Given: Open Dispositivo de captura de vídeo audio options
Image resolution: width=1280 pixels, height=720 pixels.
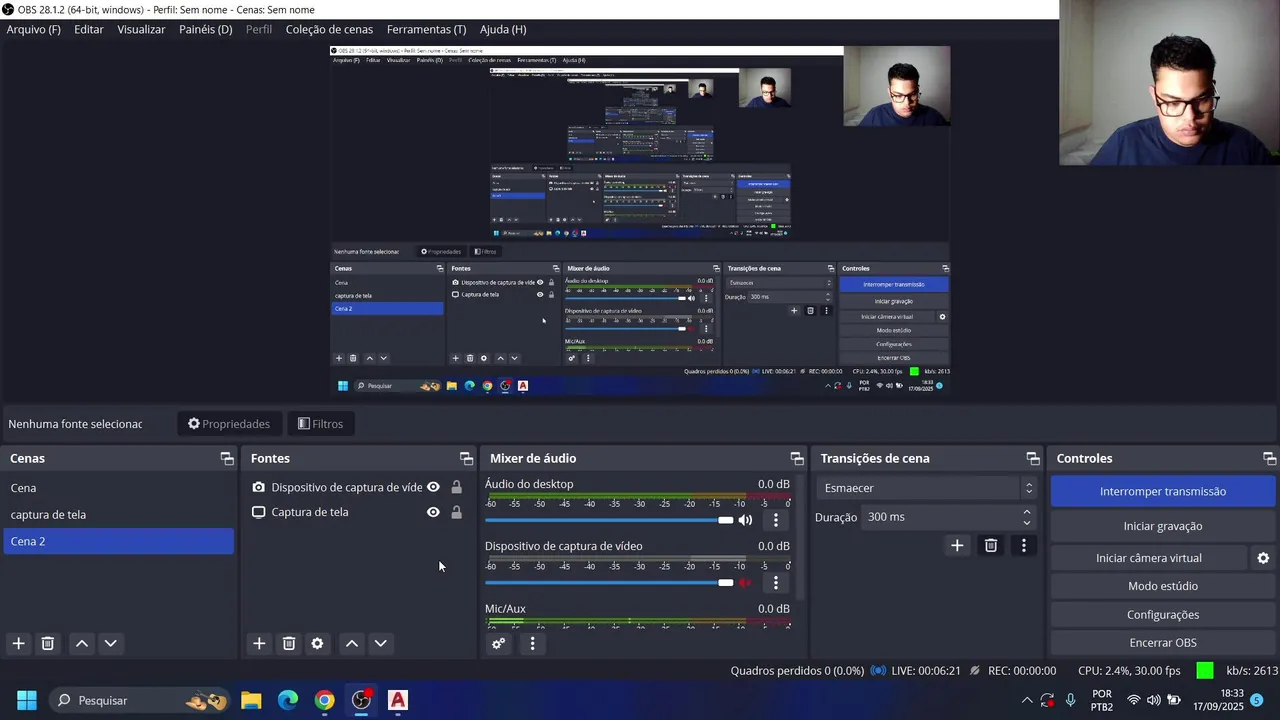Looking at the screenshot, I should click(776, 582).
